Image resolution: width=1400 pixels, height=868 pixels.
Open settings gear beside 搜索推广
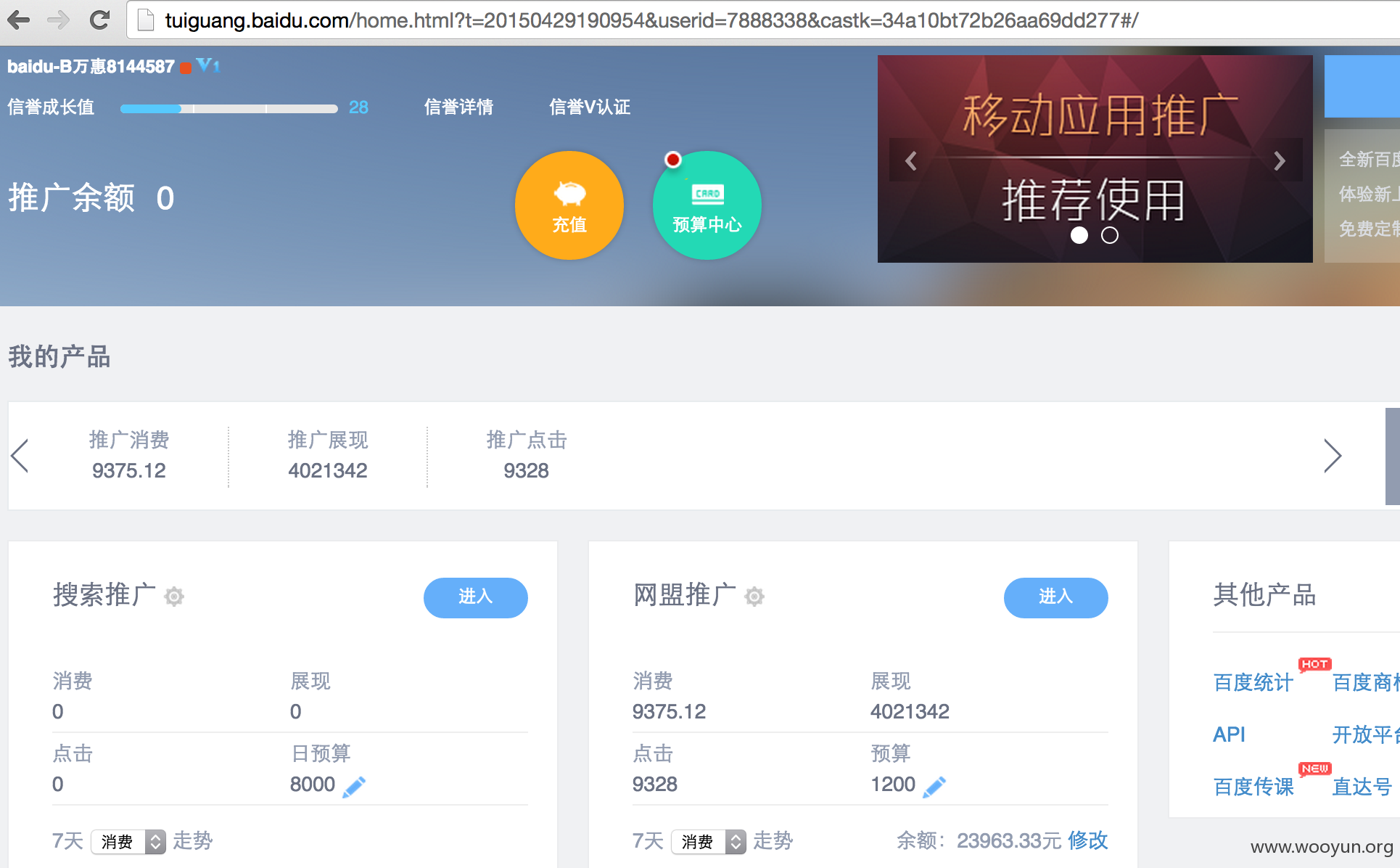coord(174,597)
